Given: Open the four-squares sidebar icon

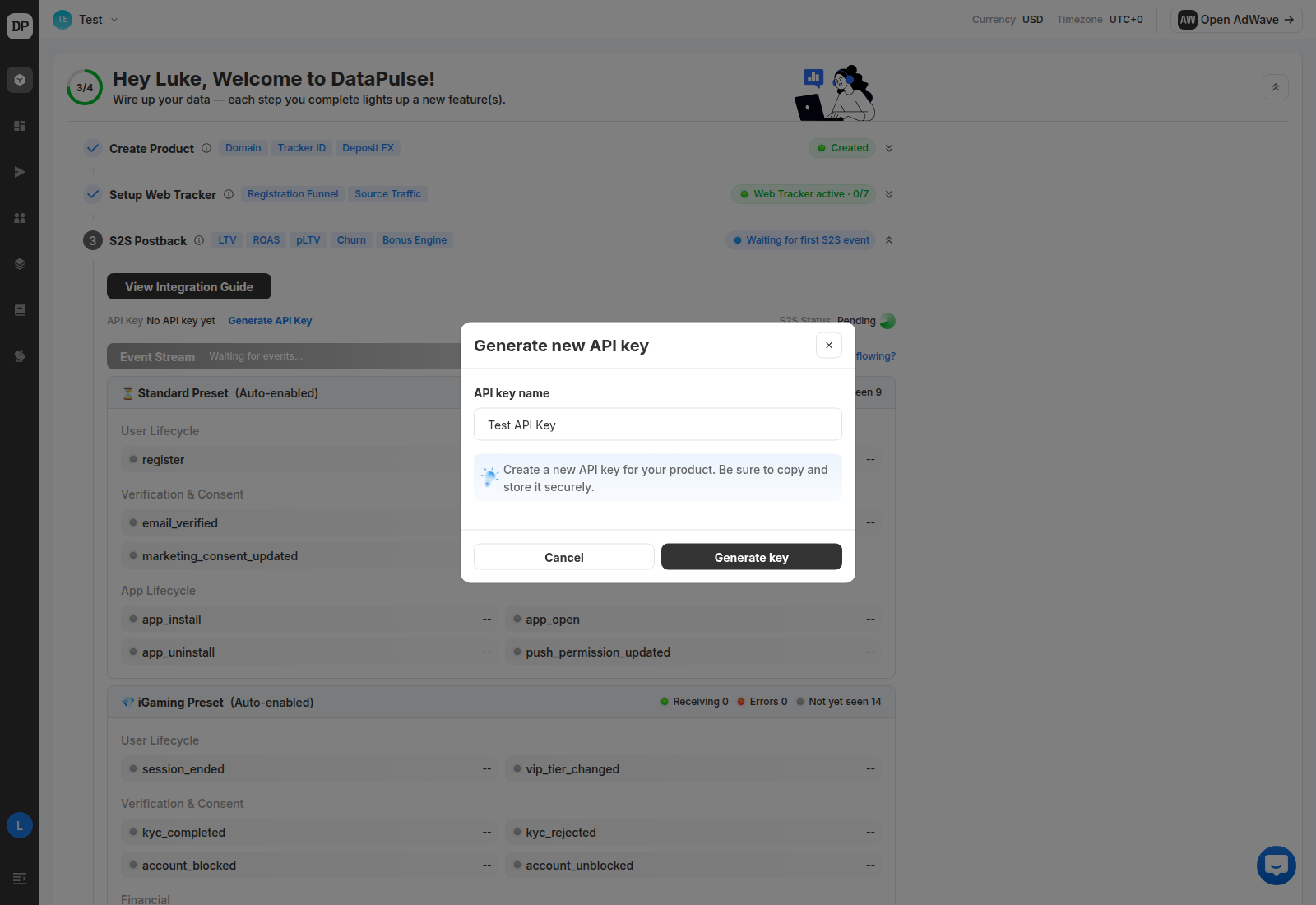Looking at the screenshot, I should (20, 218).
